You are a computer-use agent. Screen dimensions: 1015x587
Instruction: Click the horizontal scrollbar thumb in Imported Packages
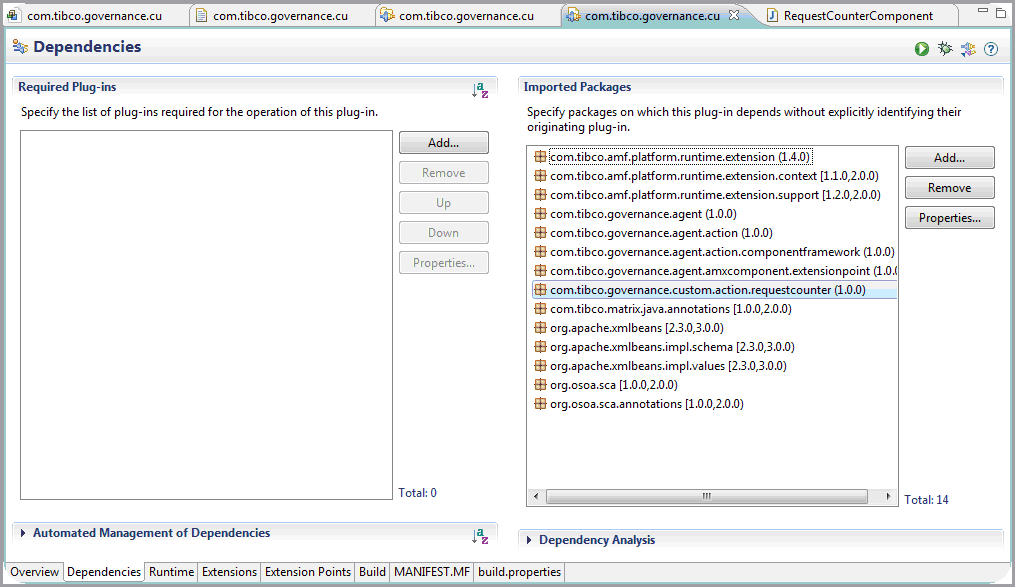[x=706, y=496]
